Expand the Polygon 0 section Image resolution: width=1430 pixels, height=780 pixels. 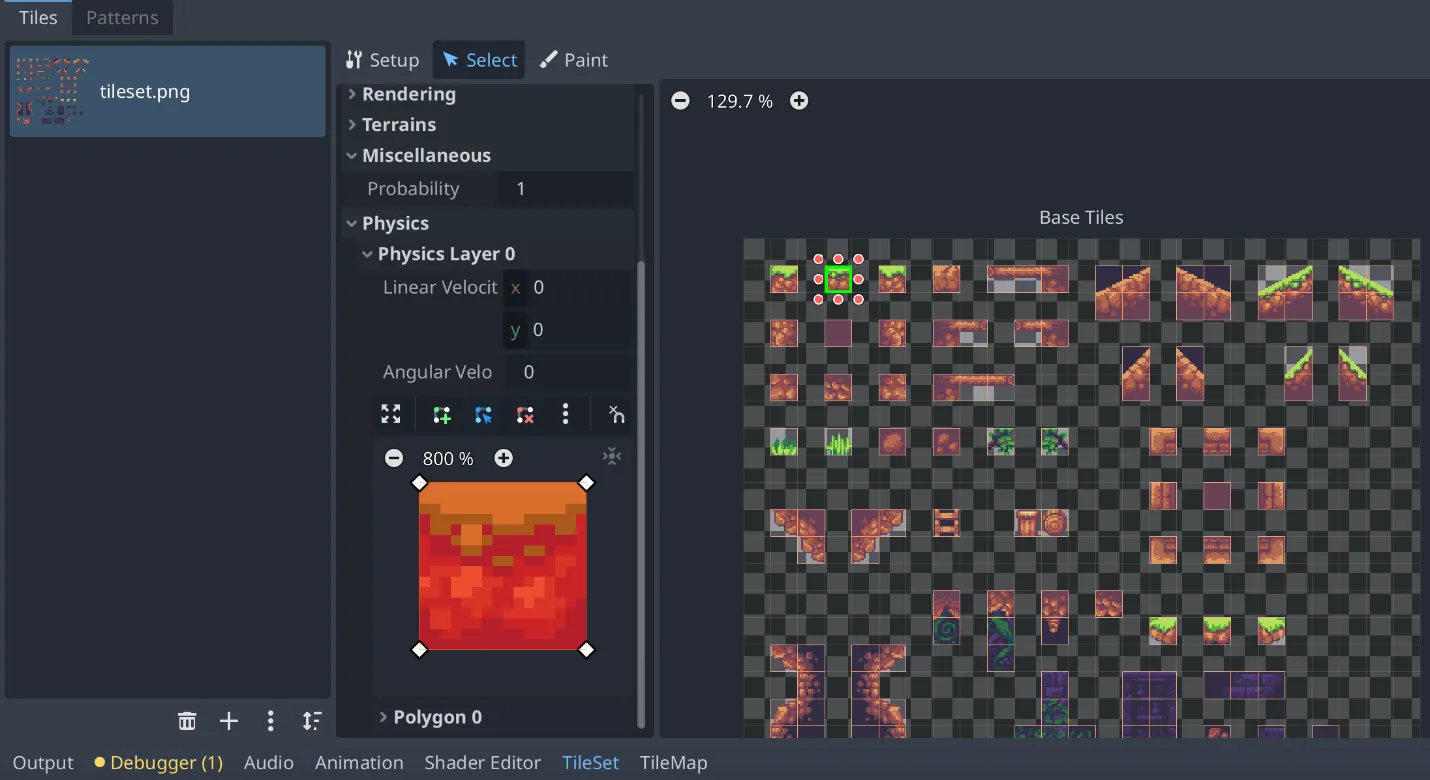437,717
